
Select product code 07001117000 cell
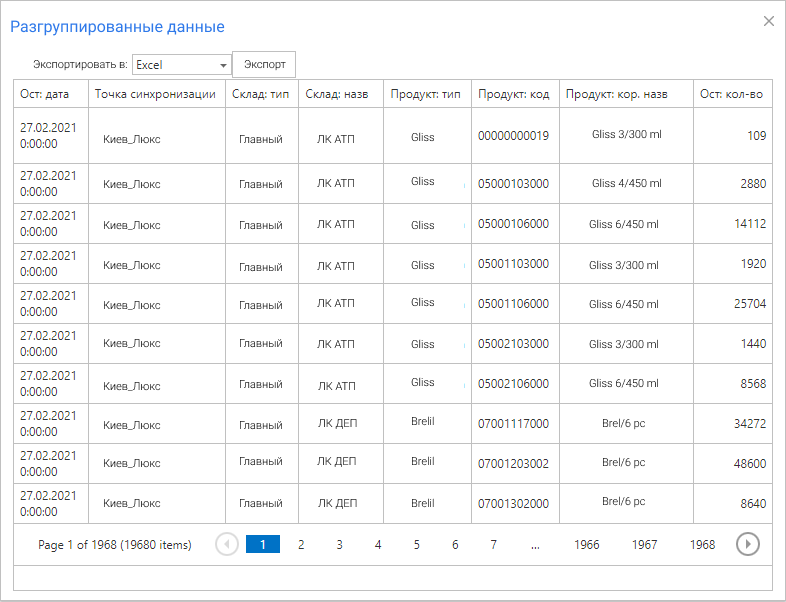click(x=515, y=424)
